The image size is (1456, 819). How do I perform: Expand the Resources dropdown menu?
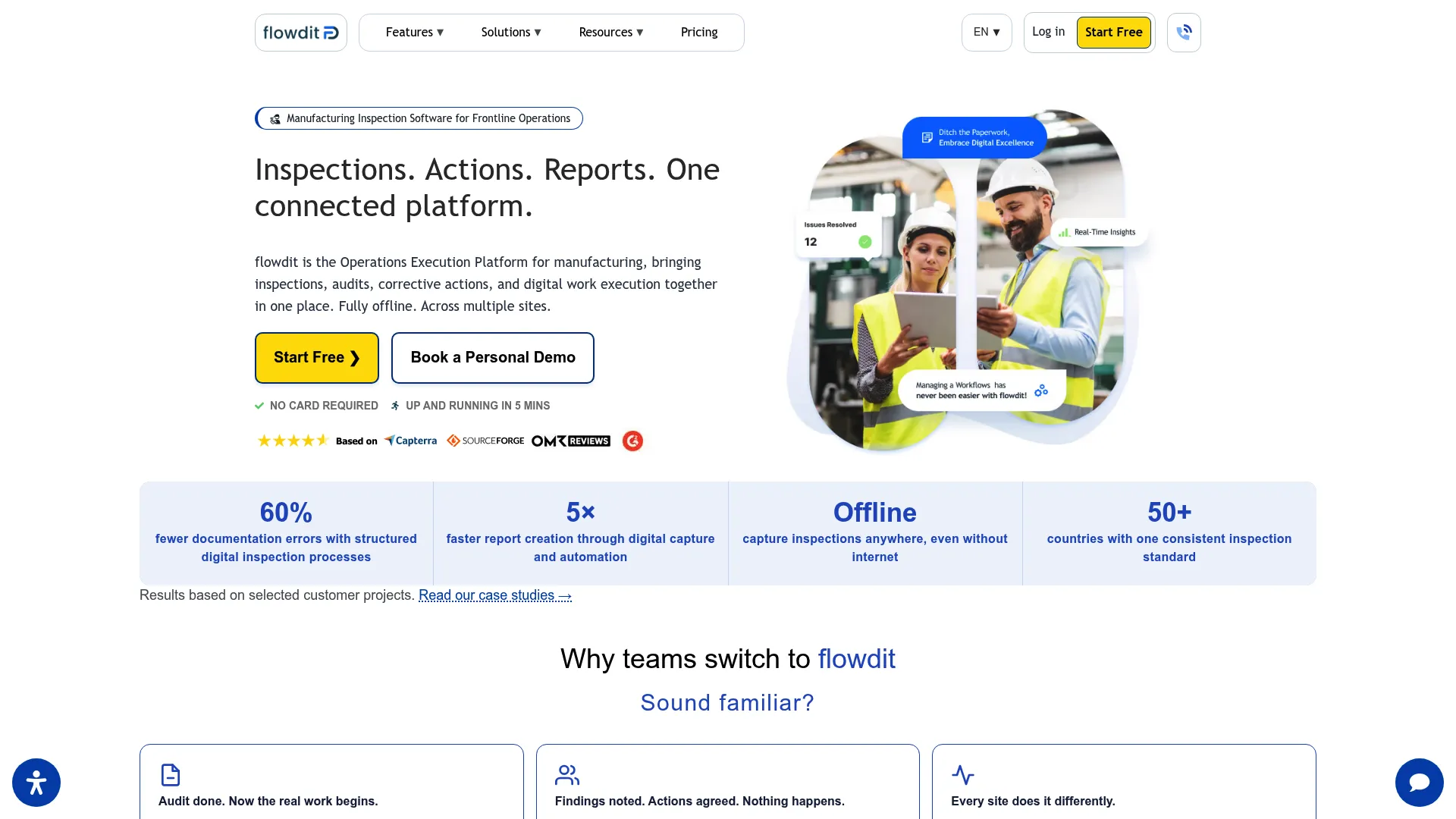tap(611, 33)
